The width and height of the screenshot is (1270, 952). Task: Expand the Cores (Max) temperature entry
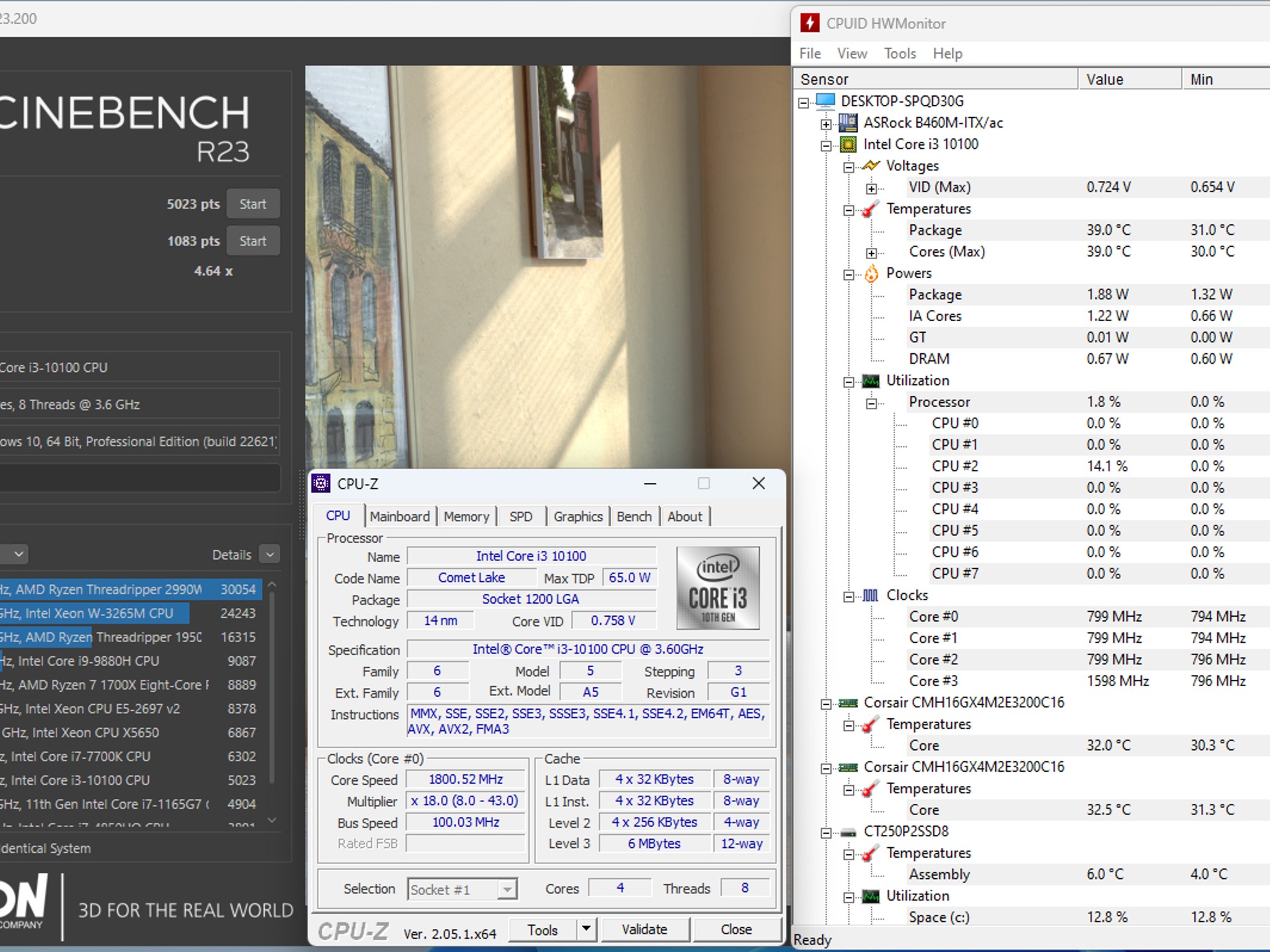pos(871,253)
